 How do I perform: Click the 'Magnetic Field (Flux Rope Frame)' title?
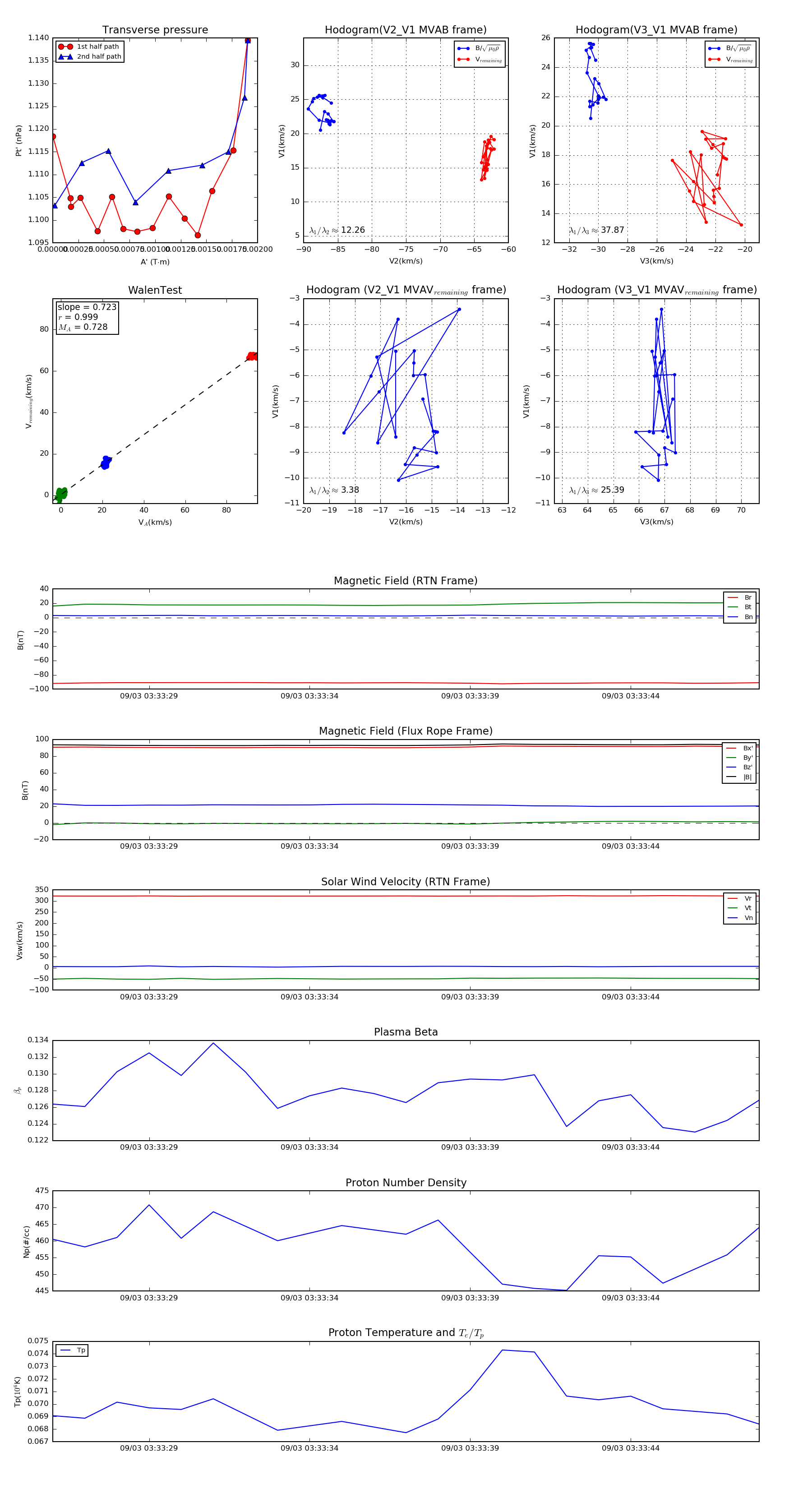pos(406,731)
